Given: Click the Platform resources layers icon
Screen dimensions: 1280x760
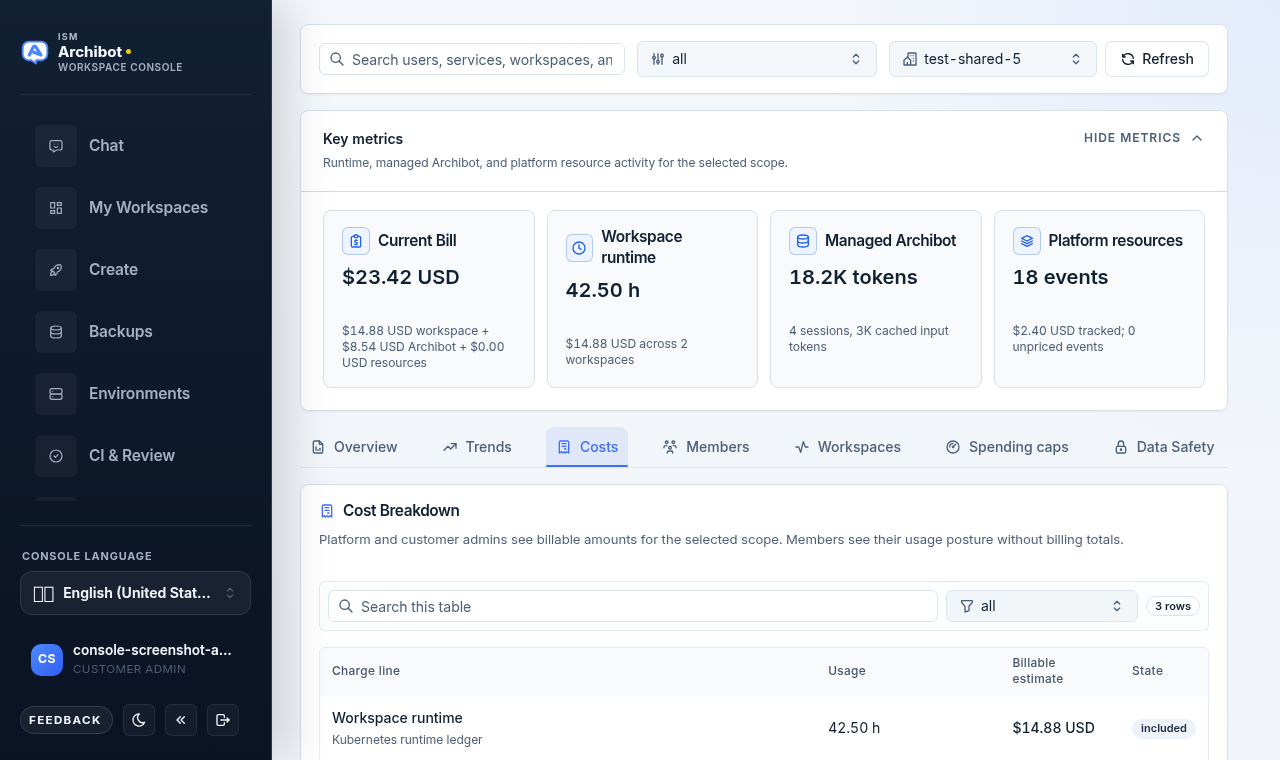Looking at the screenshot, I should [x=1027, y=241].
